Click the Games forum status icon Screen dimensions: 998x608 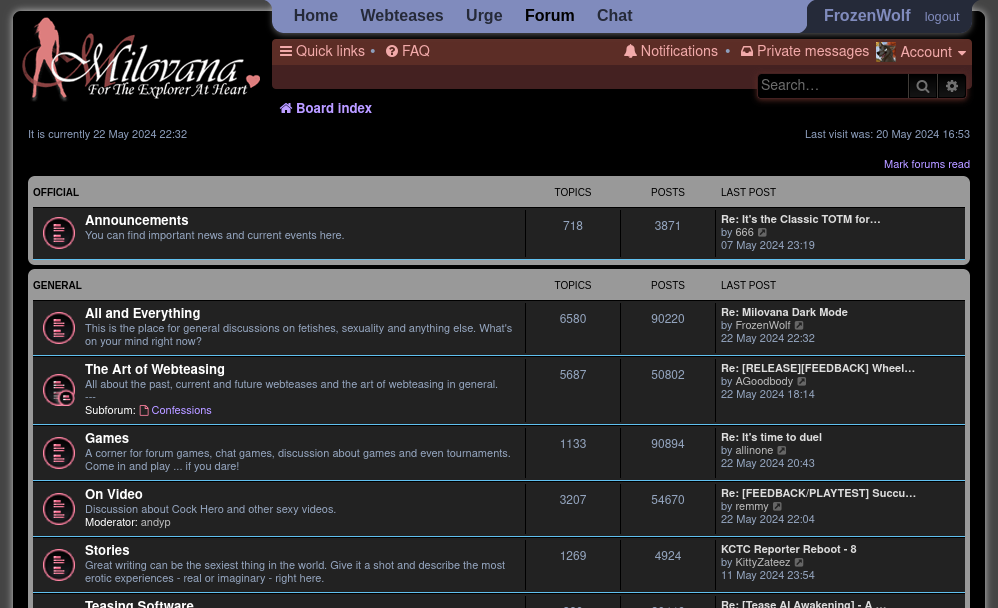tap(59, 452)
